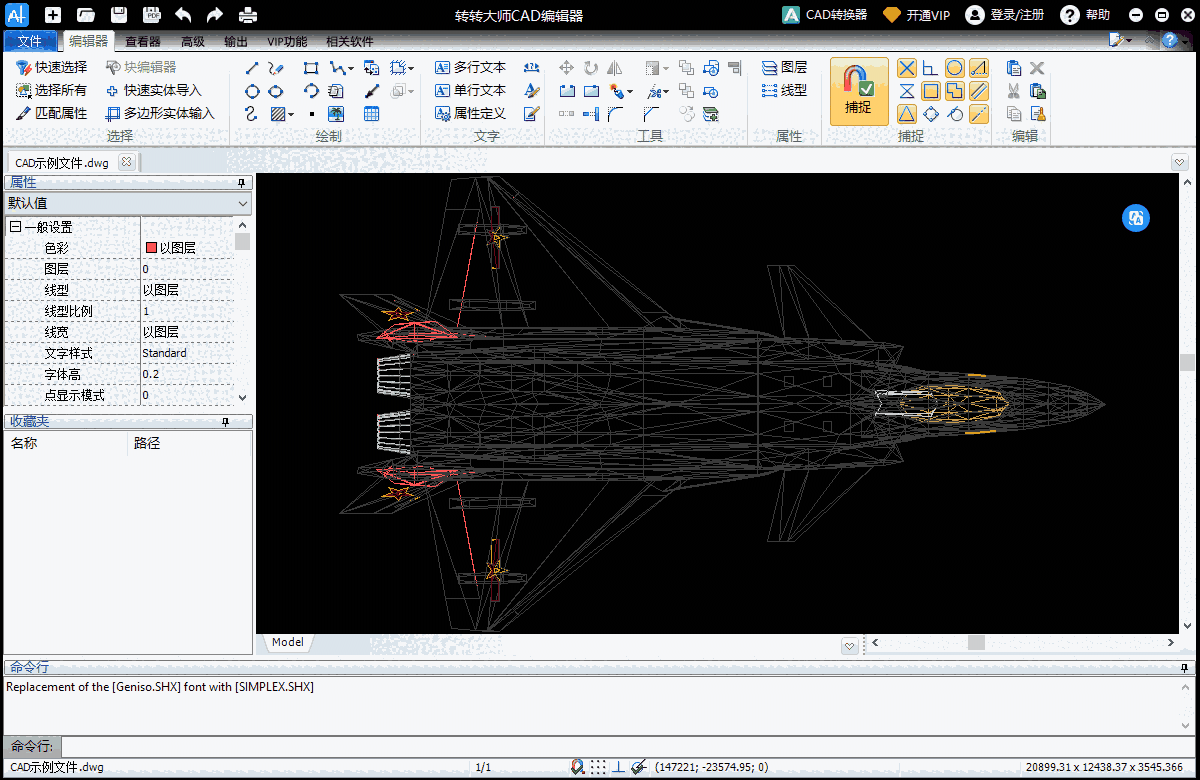Screen dimensions: 1200x780
Task: Open 多行文本 multiline text tool
Action: (471, 68)
